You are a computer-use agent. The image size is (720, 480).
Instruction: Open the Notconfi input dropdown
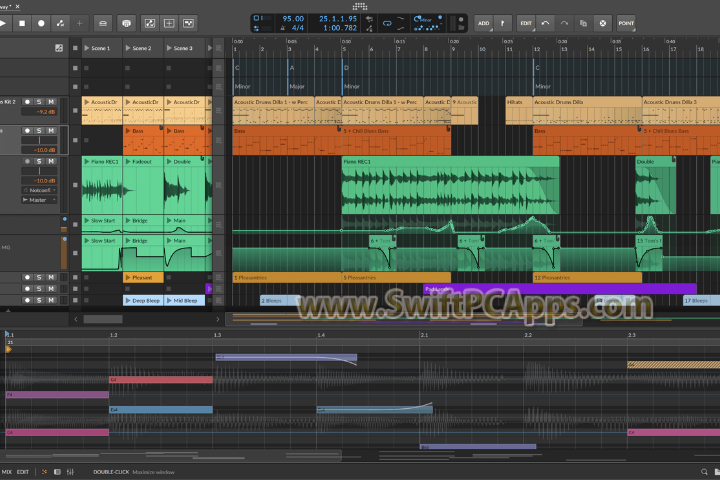pyautogui.click(x=39, y=190)
